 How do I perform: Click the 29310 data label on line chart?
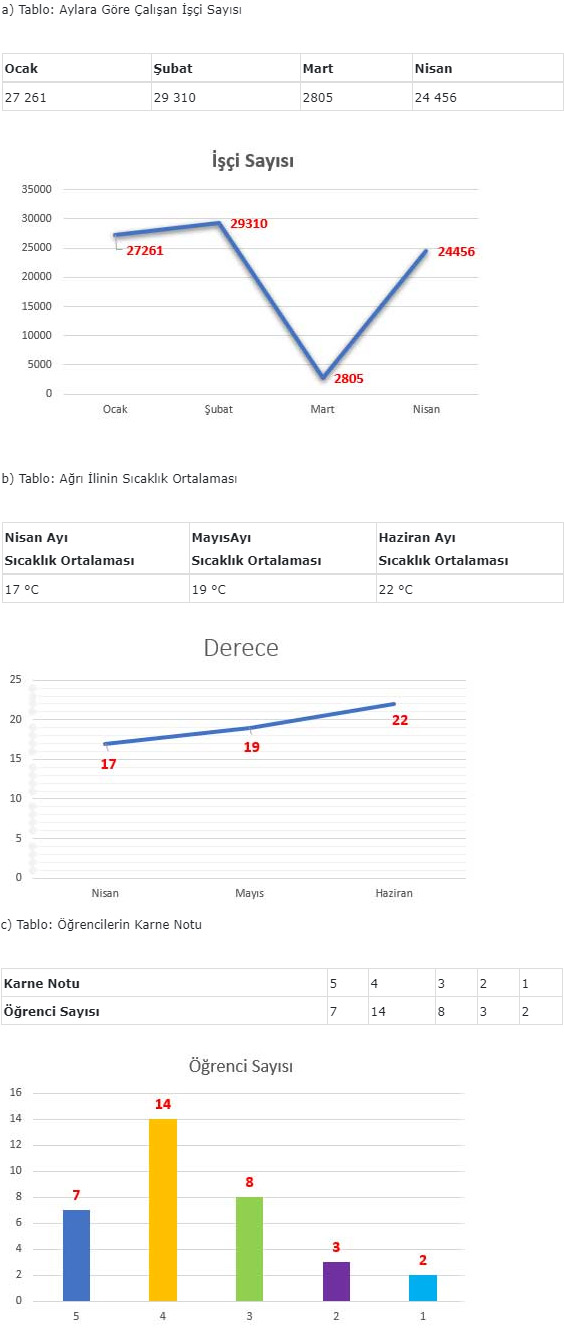(249, 224)
